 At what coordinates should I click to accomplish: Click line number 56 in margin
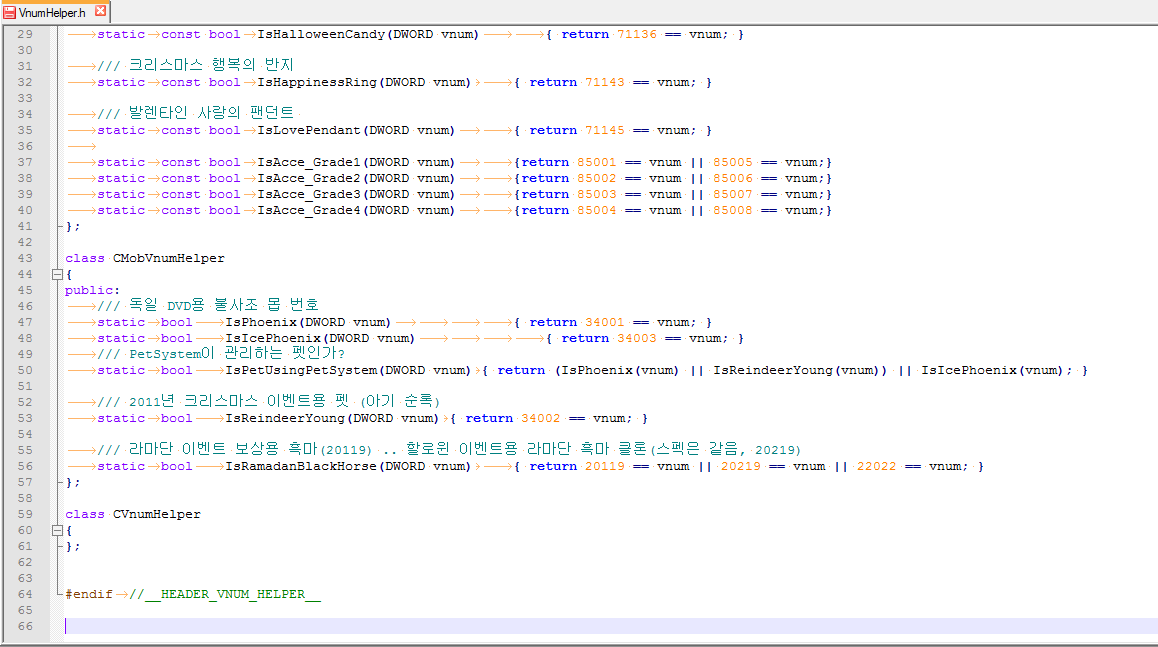click(x=25, y=466)
